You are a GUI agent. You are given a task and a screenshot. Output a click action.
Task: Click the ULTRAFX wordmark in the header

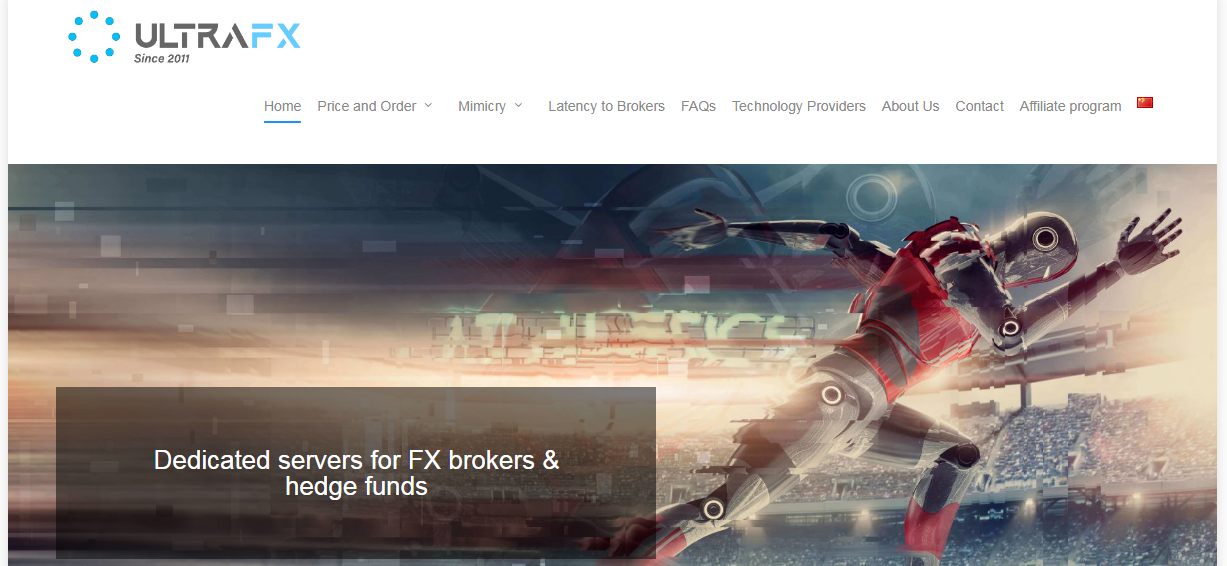coord(217,37)
